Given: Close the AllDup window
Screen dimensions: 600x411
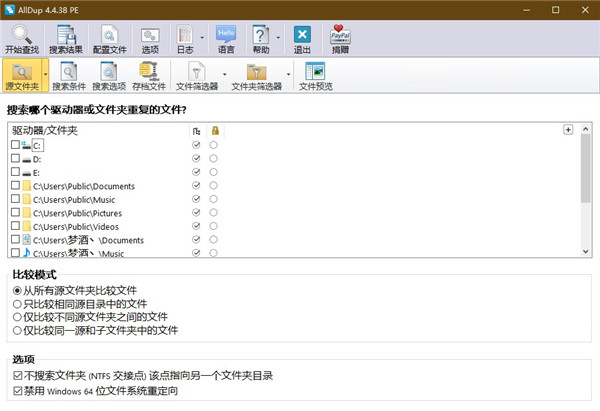Looking at the screenshot, I should coord(585,10).
